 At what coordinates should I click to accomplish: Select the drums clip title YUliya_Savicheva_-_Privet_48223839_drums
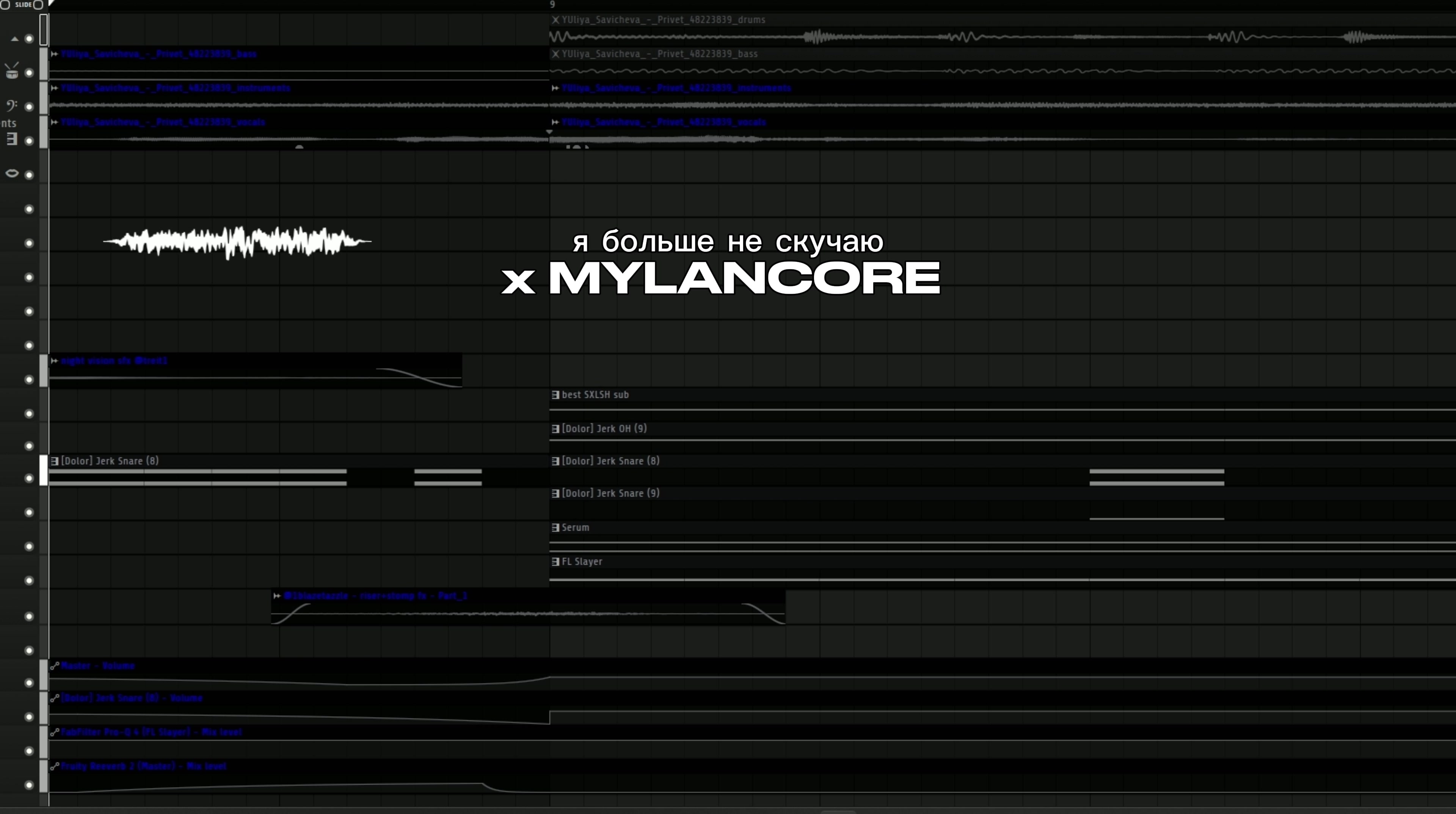click(663, 20)
